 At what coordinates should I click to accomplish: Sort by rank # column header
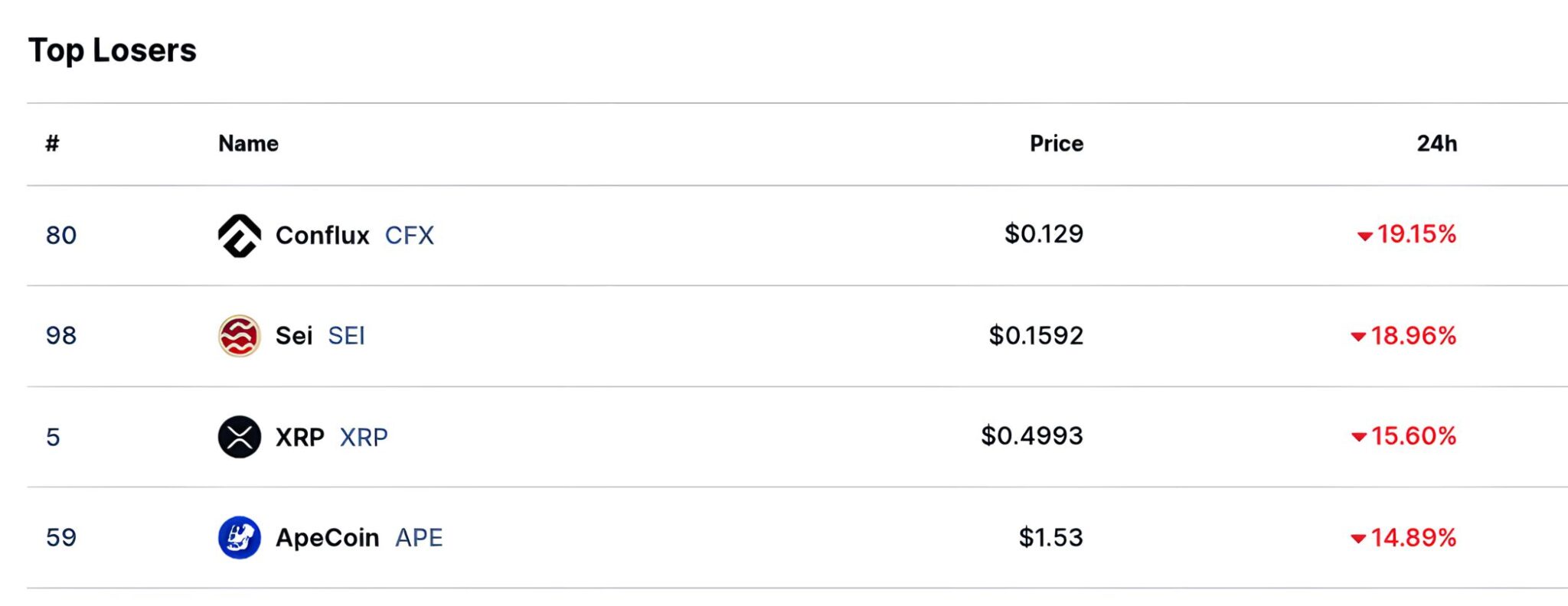coord(52,144)
